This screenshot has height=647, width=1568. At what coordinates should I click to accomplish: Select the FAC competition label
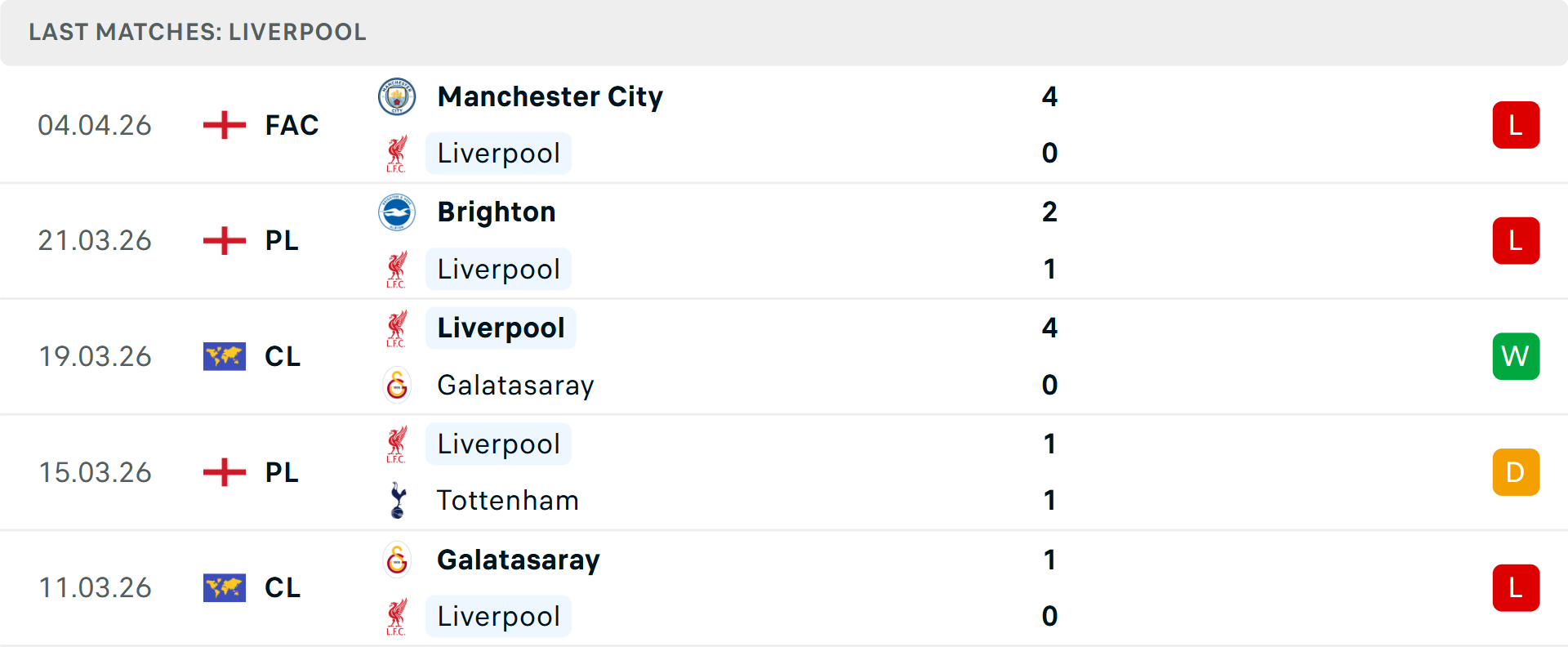[290, 124]
